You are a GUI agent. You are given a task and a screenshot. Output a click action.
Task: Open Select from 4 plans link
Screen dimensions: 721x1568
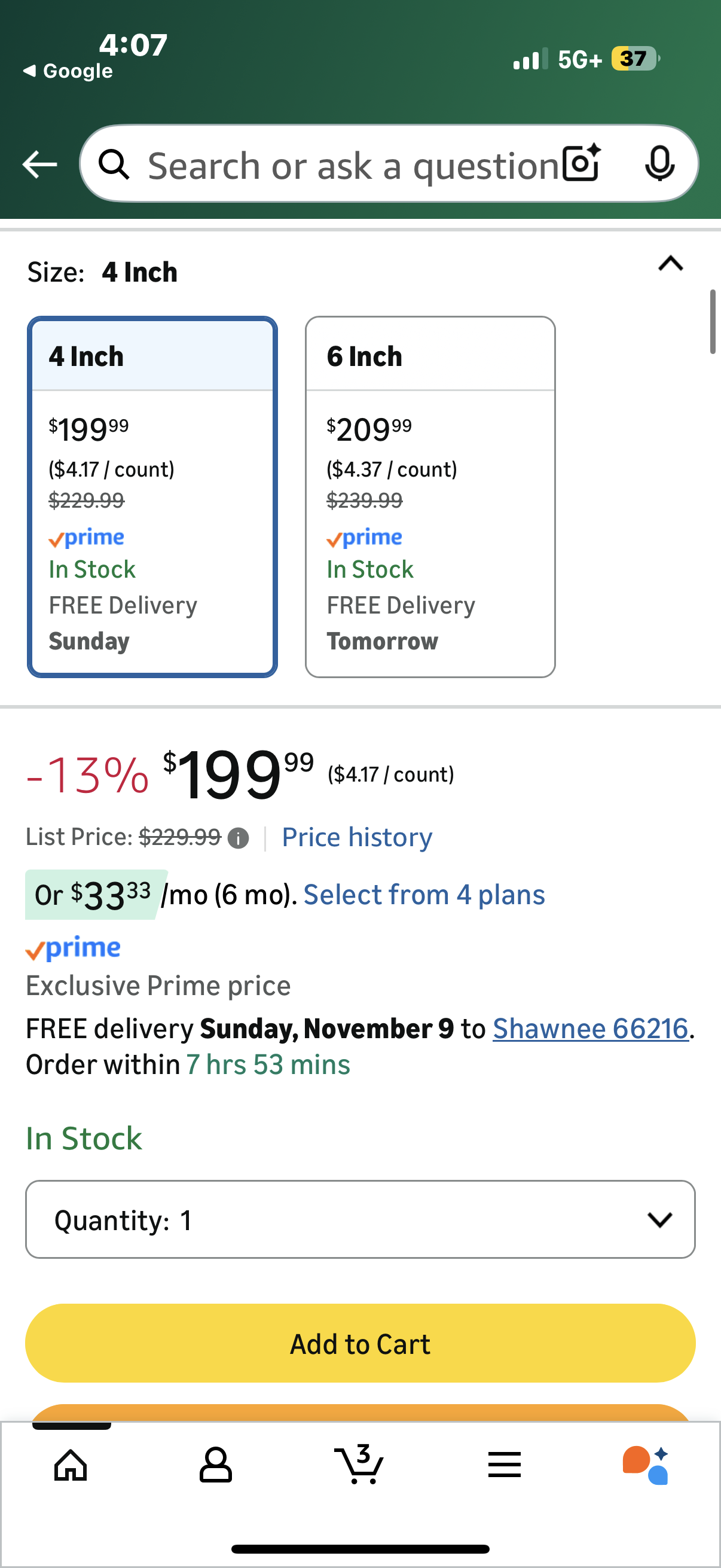click(x=424, y=895)
